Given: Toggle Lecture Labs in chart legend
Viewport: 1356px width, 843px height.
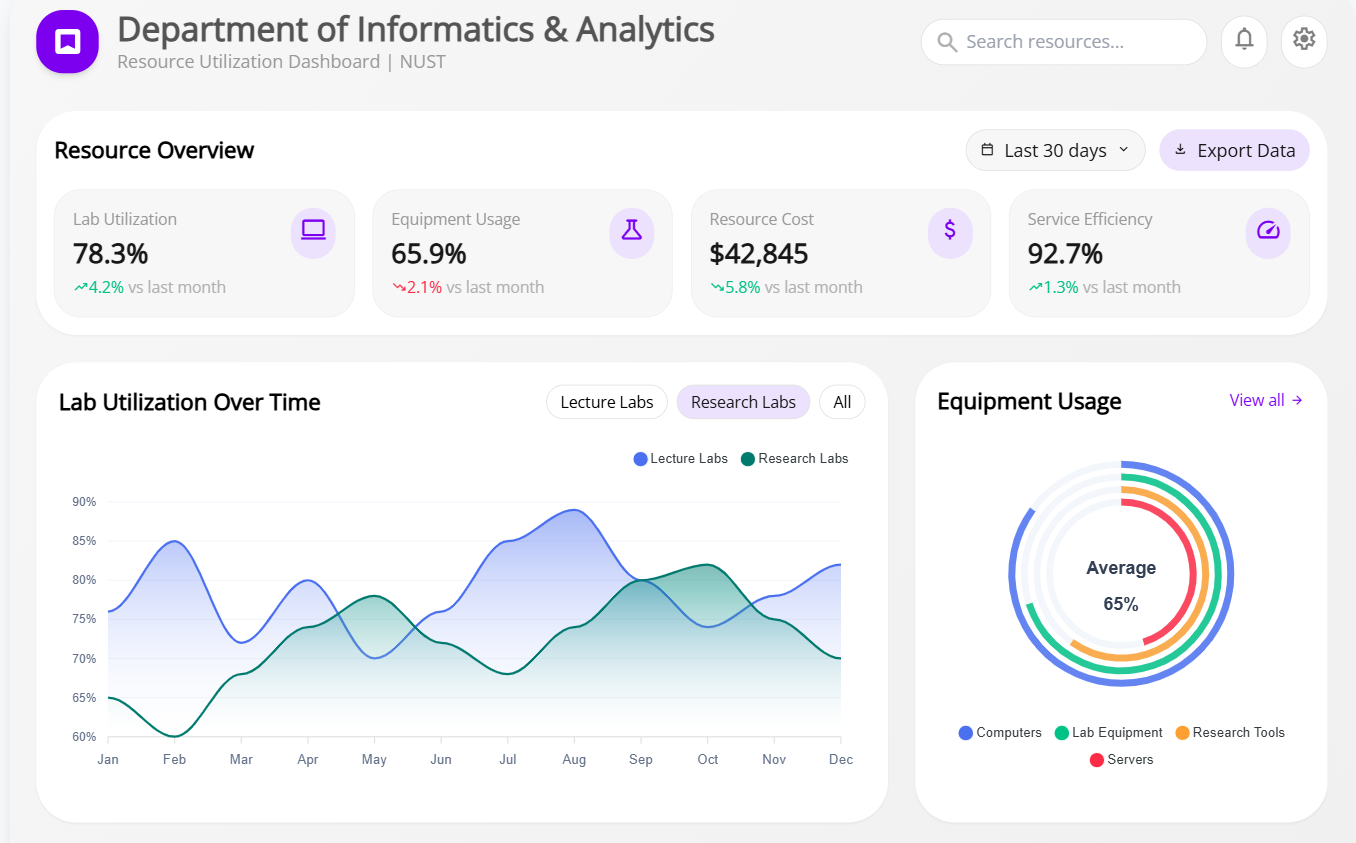Looking at the screenshot, I should [x=681, y=458].
